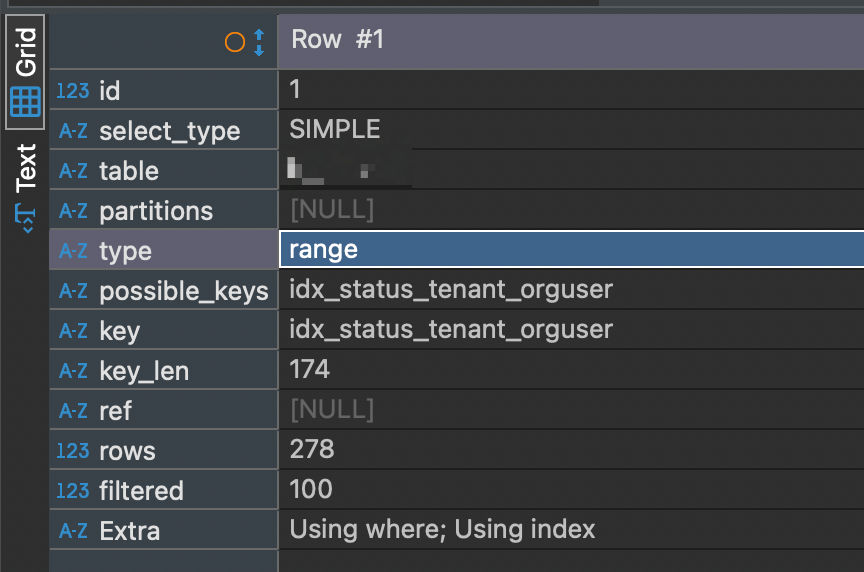864x572 pixels.
Task: Click the blue up-down sort arrows icon
Action: click(259, 42)
